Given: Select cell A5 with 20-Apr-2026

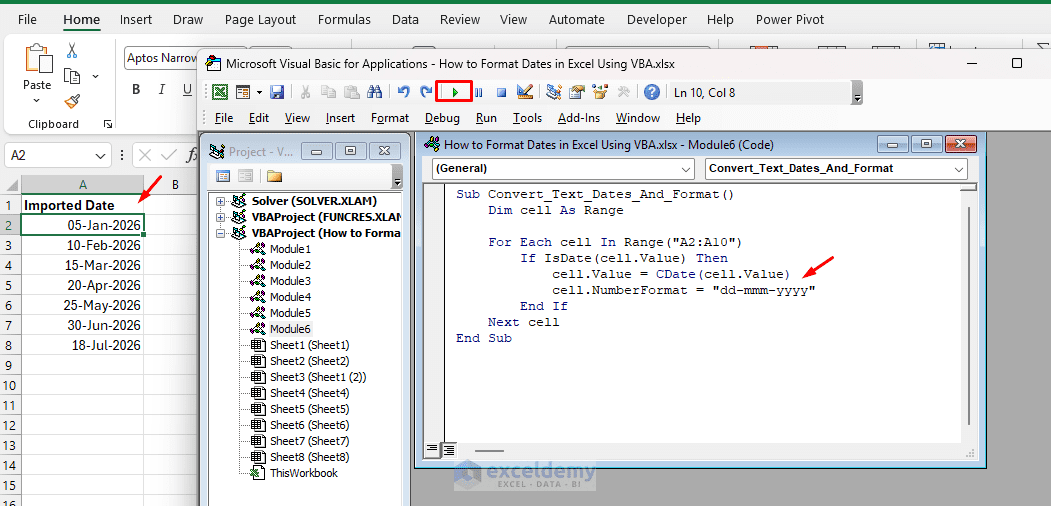Looking at the screenshot, I should pyautogui.click(x=82, y=285).
